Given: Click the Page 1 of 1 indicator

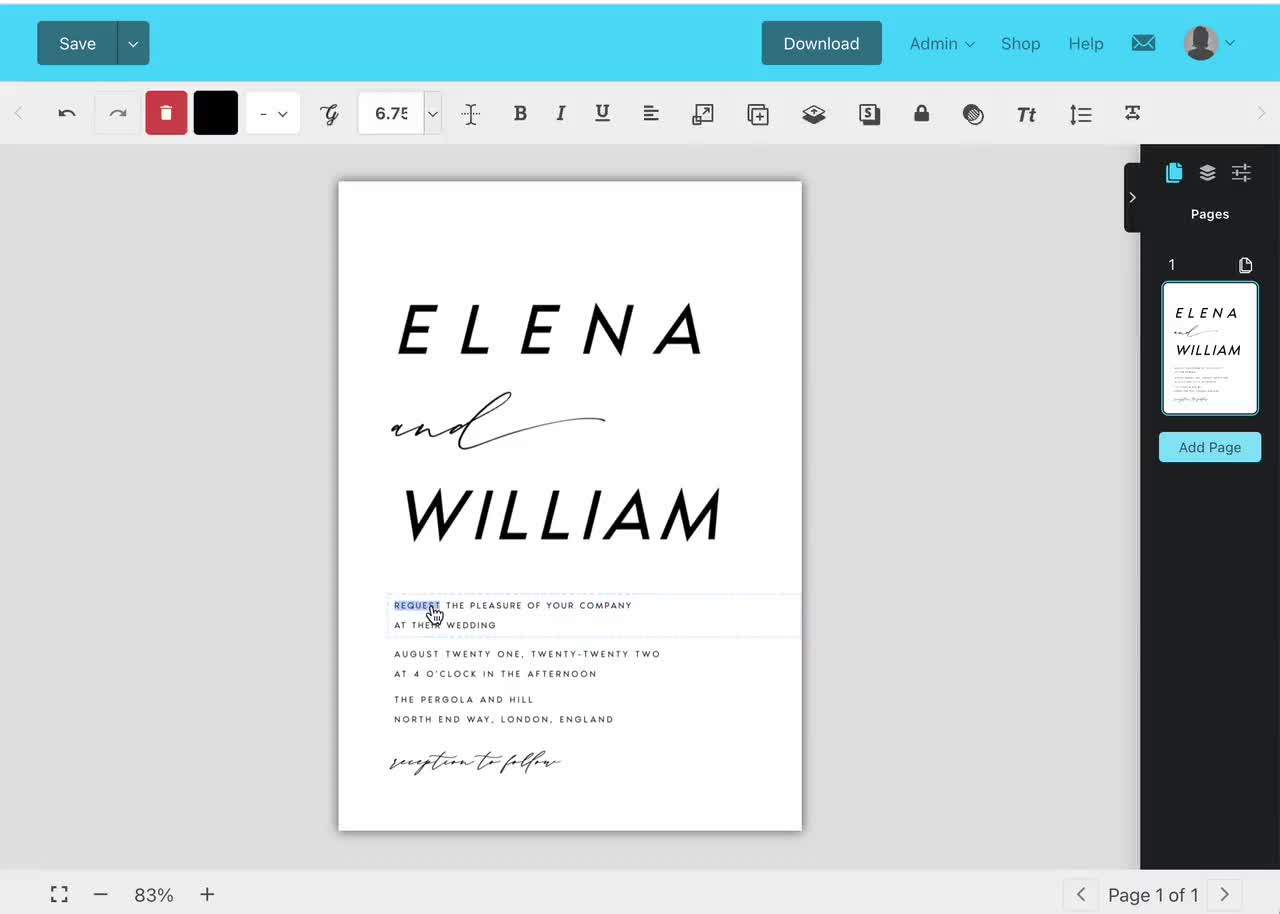Looking at the screenshot, I should [1152, 895].
